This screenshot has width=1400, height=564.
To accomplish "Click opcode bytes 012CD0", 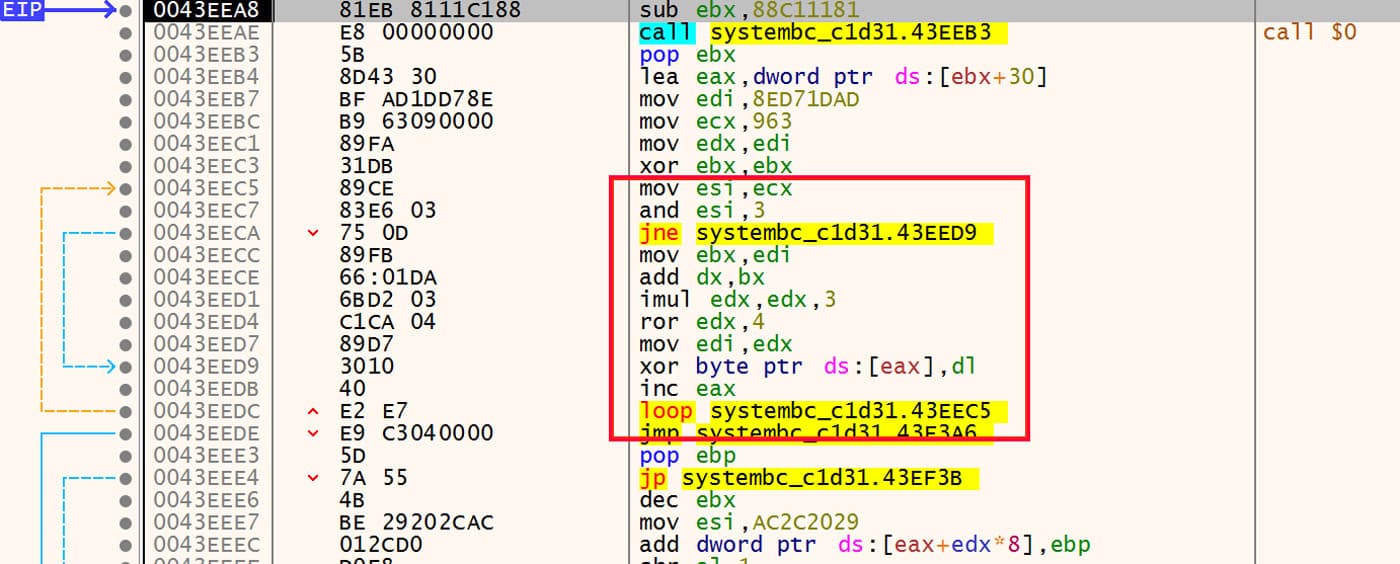I will (x=381, y=544).
